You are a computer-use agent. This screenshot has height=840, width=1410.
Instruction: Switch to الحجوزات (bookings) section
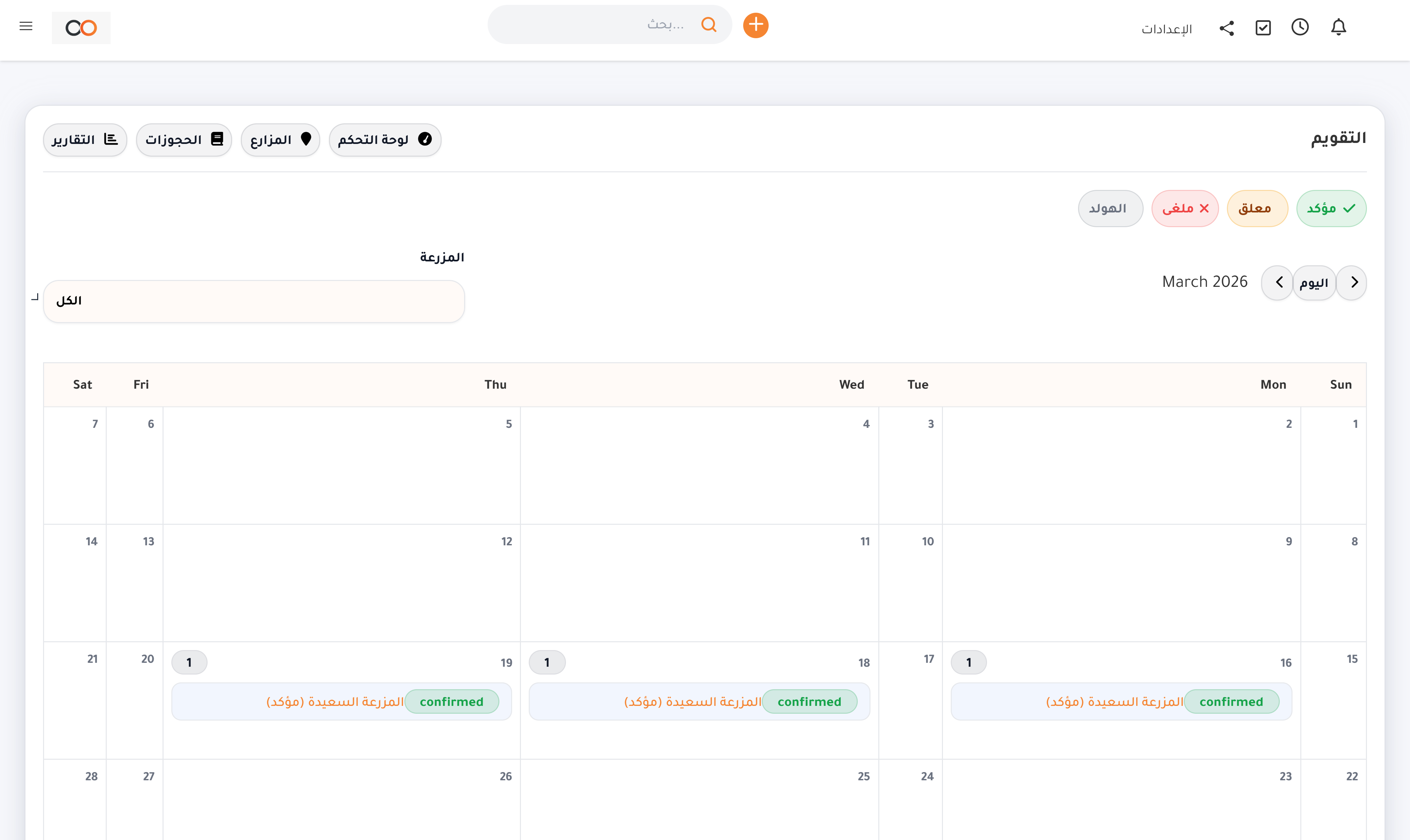(x=183, y=139)
